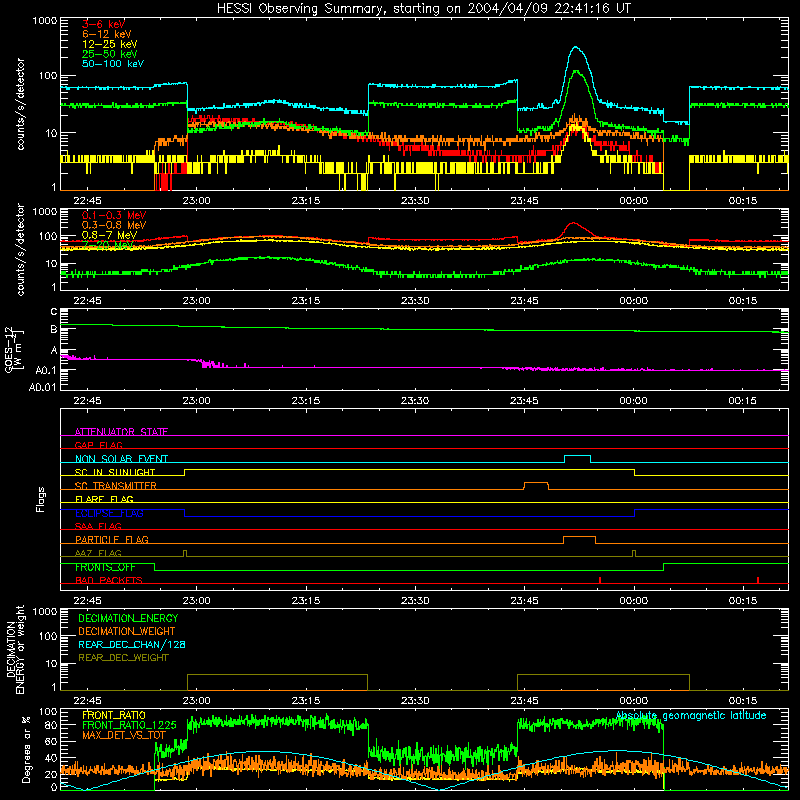800x800 pixels.
Task: Click the REAR_DEC_WEIGHT legend label
Action: 123,658
